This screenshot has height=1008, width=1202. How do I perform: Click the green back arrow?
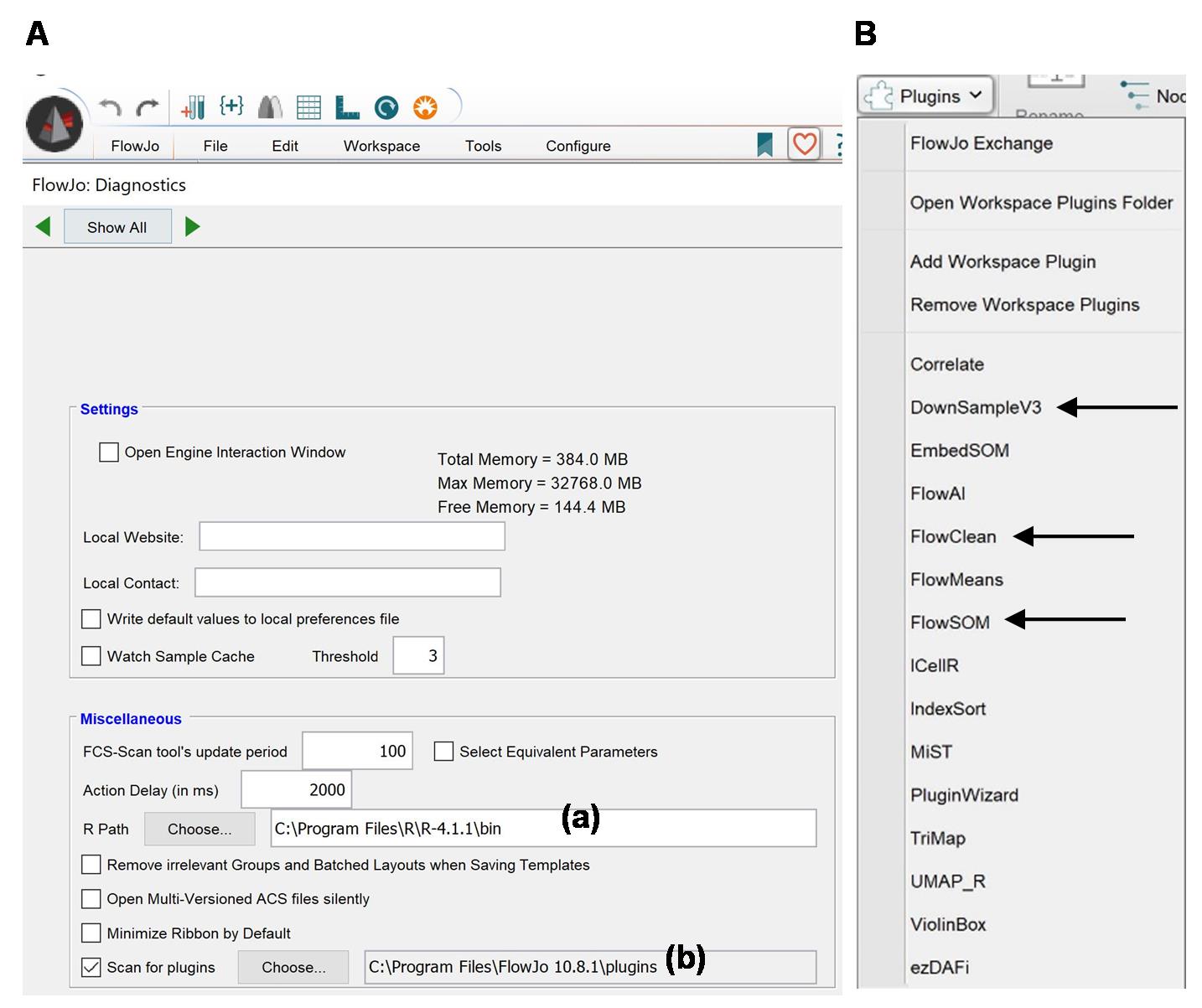pyautogui.click(x=43, y=226)
